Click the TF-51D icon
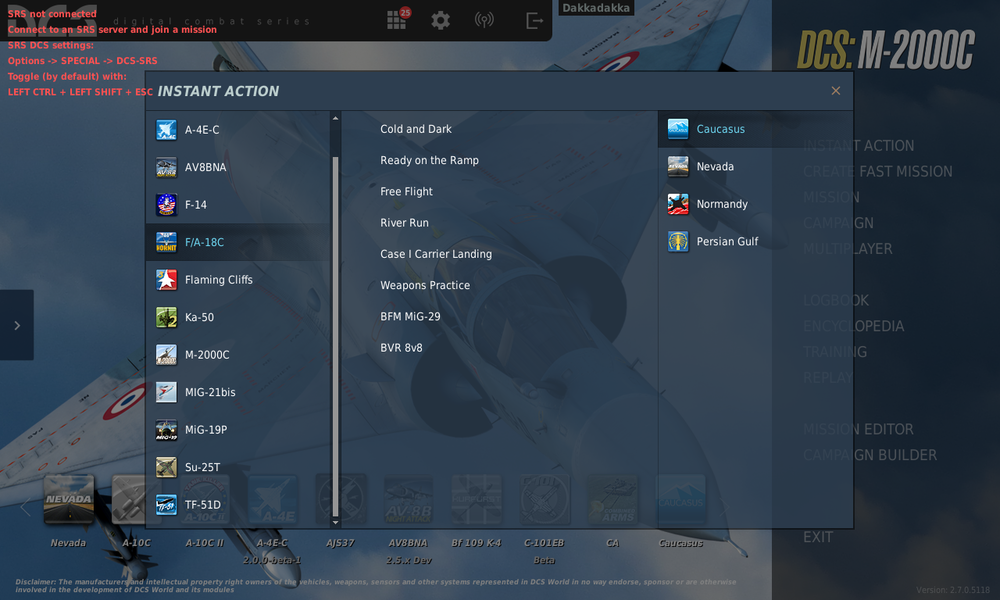The height and width of the screenshot is (600, 1000). 166,505
